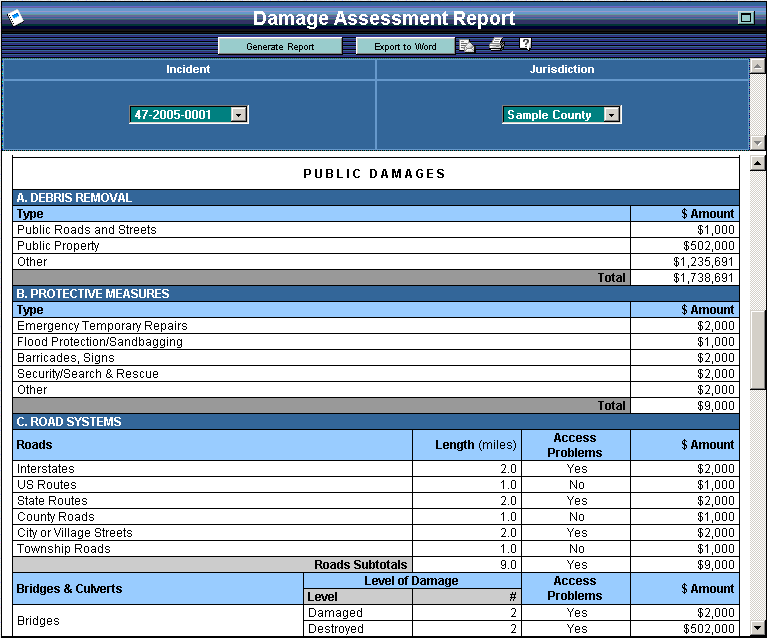This screenshot has height=638, width=767.
Task: Click the window maximize icon in the title bar
Action: 745,18
